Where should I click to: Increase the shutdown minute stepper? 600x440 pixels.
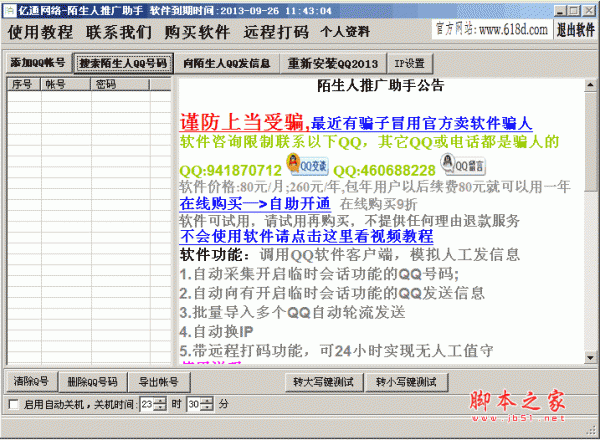pyautogui.click(x=207, y=401)
